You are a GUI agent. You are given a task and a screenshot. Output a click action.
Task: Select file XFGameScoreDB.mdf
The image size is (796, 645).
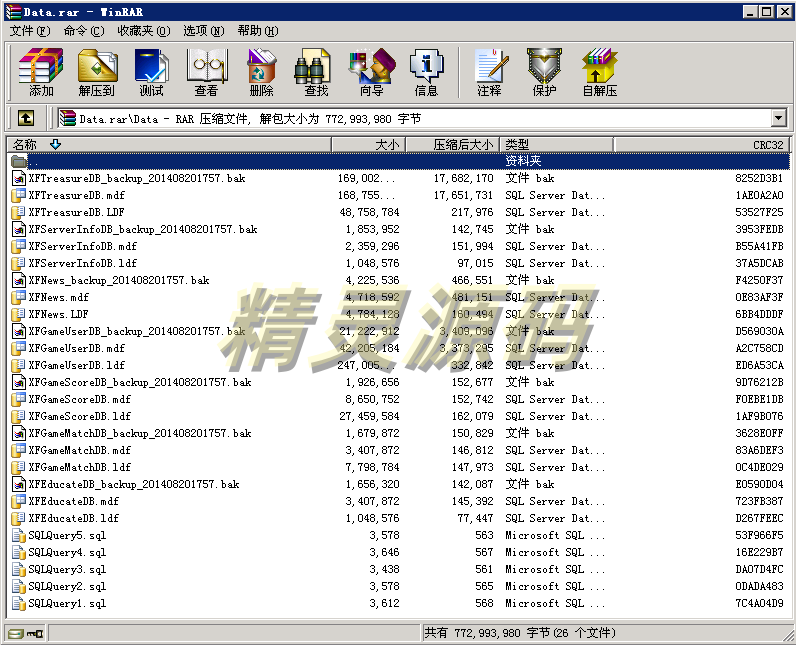80,399
